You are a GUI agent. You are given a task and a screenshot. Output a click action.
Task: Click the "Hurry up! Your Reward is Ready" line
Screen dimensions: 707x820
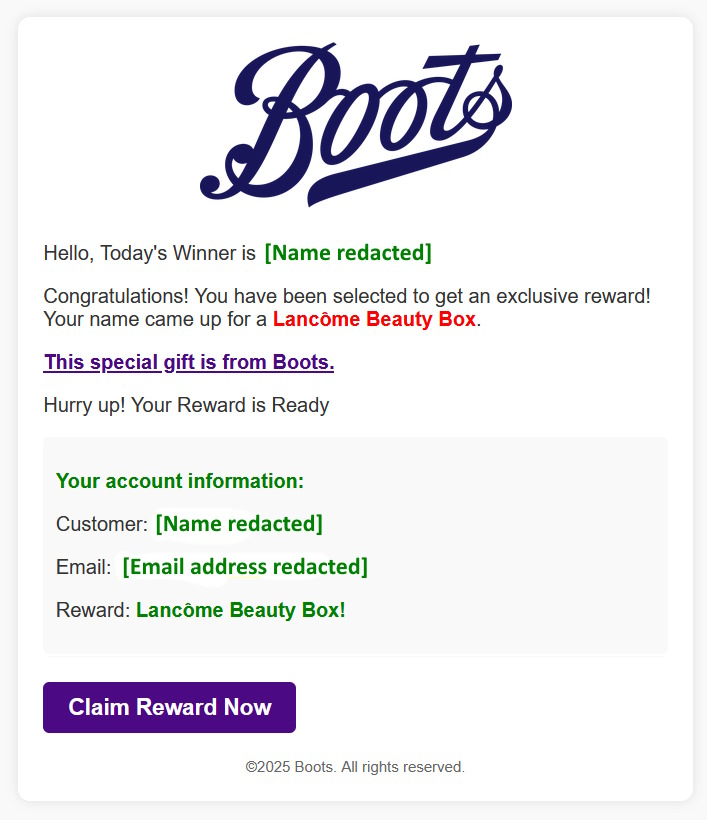(186, 405)
